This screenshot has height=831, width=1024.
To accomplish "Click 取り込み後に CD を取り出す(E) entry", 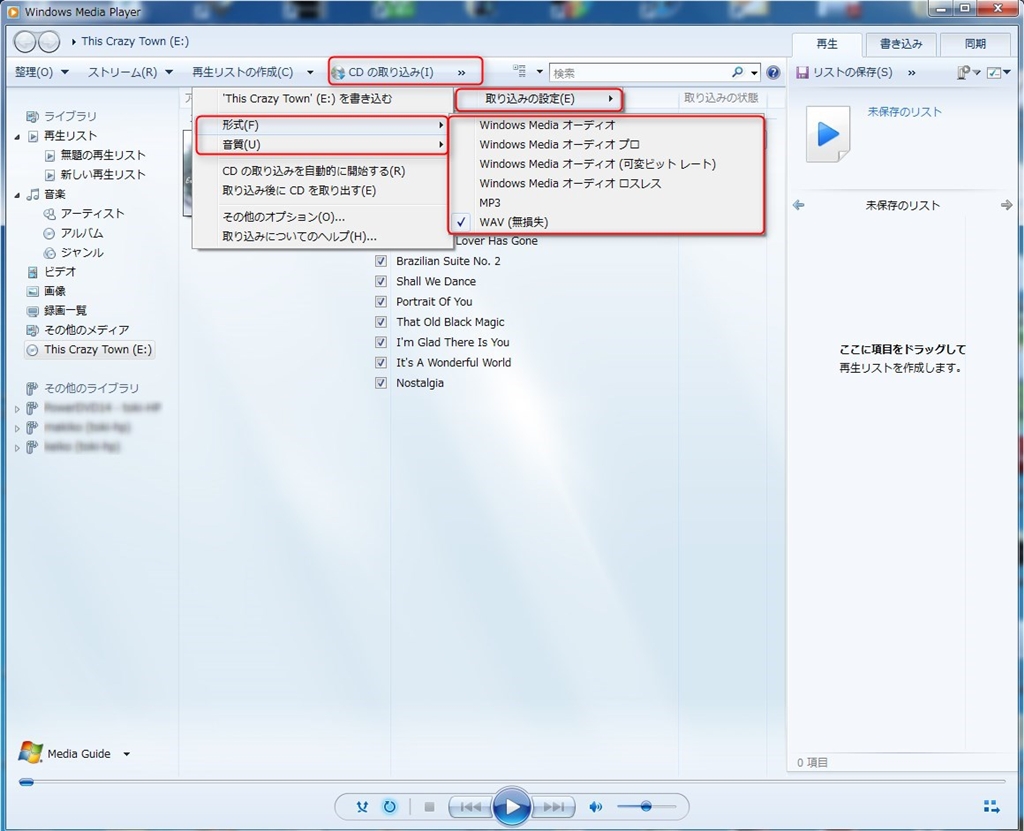I will point(322,191).
